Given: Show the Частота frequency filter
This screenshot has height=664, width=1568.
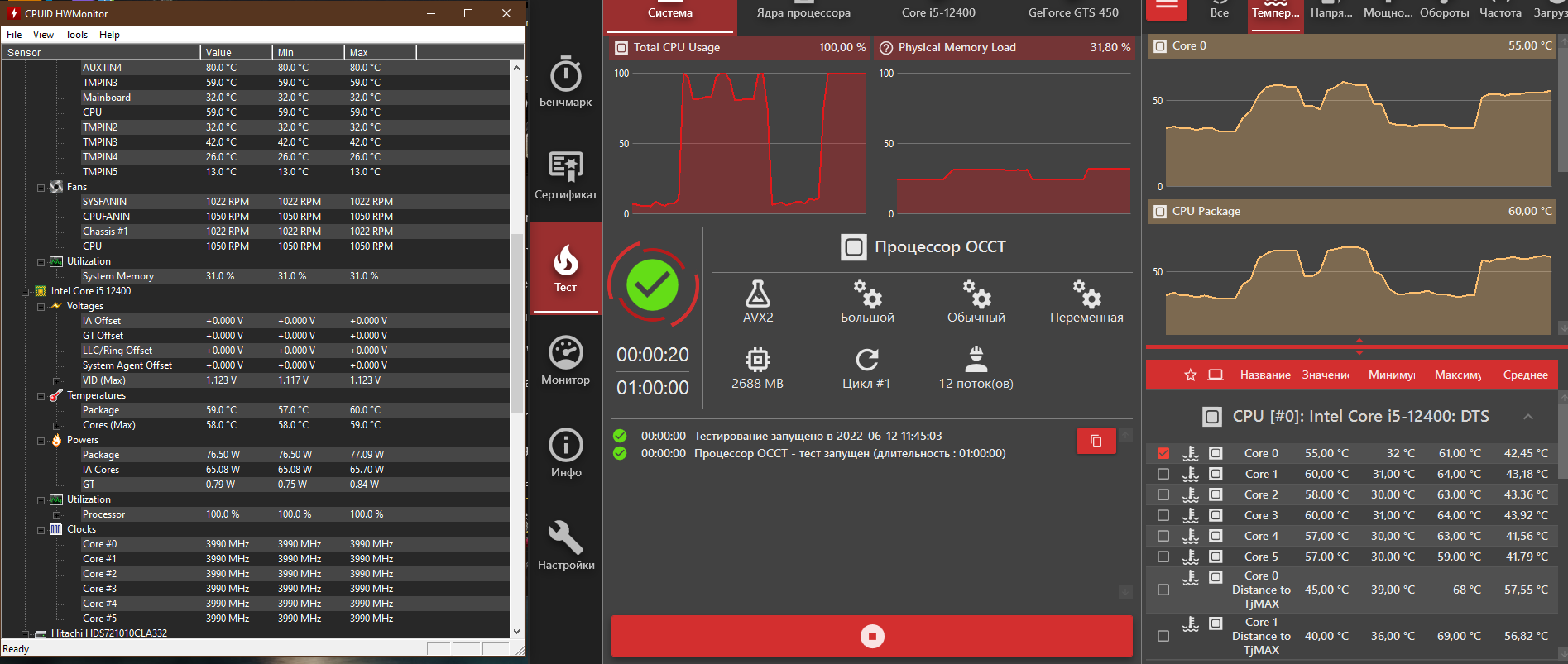Looking at the screenshot, I should [1500, 12].
